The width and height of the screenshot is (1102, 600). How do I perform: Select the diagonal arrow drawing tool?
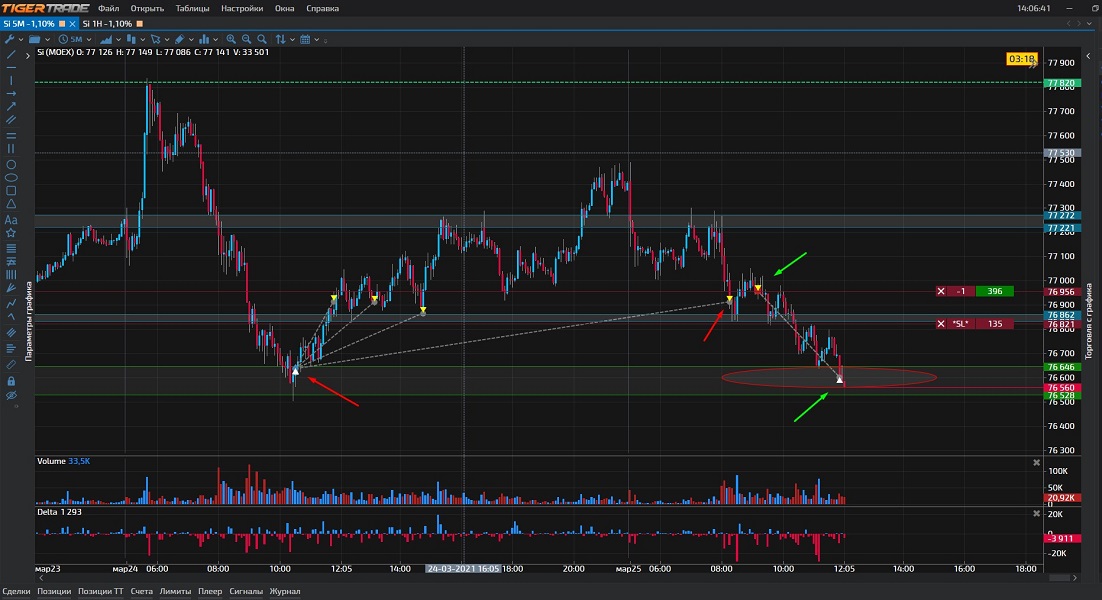(x=11, y=106)
